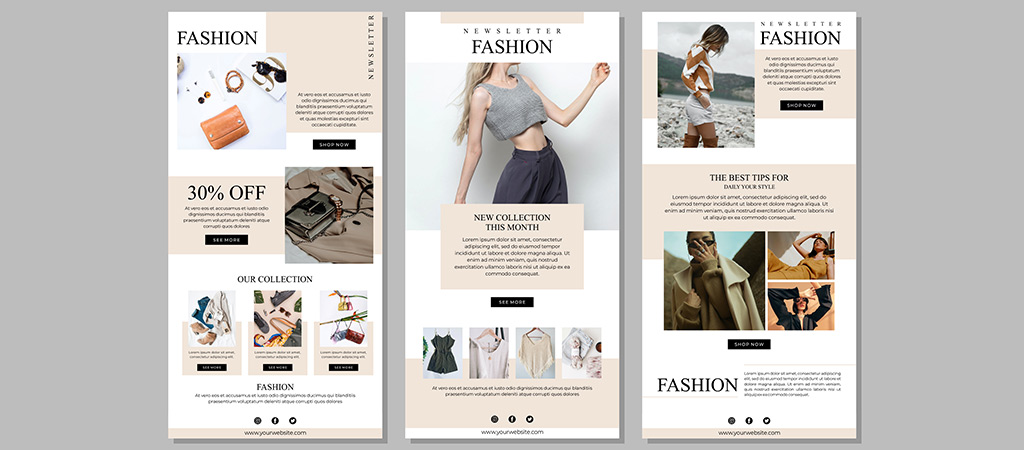Image resolution: width=1024 pixels, height=450 pixels.
Task: Select the green romper product thumbnail
Action: tap(442, 353)
